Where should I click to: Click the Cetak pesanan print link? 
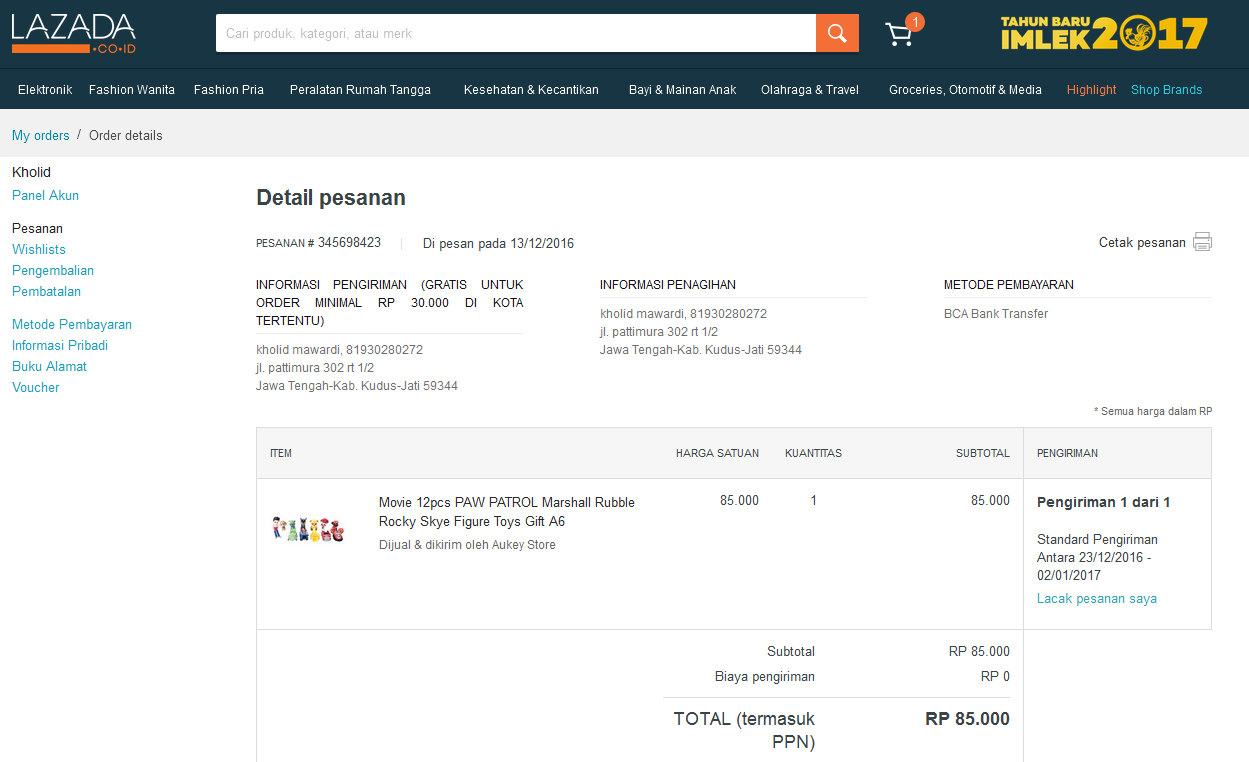coord(1142,242)
